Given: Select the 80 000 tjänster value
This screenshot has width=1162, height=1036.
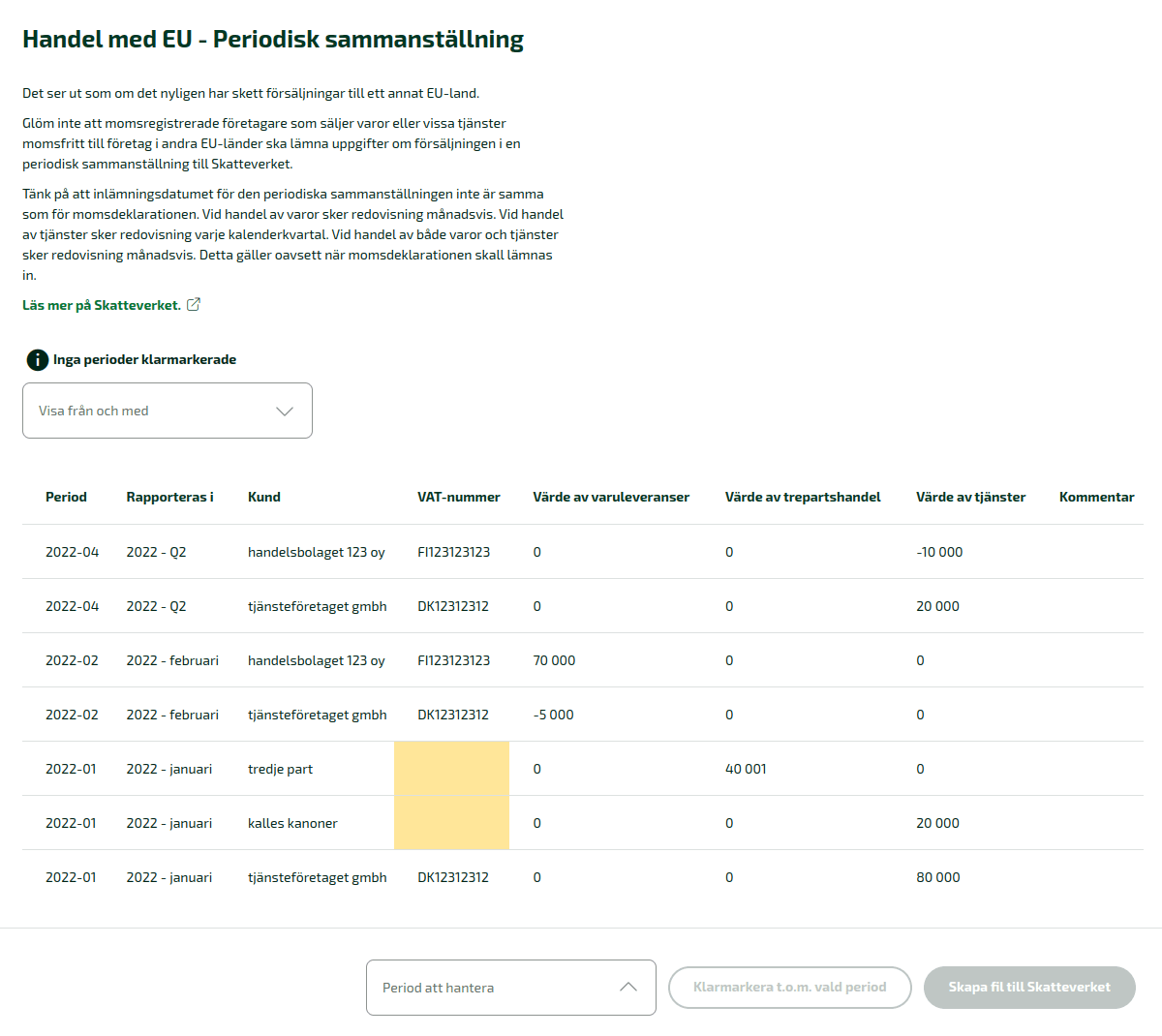Looking at the screenshot, I should point(938,877).
